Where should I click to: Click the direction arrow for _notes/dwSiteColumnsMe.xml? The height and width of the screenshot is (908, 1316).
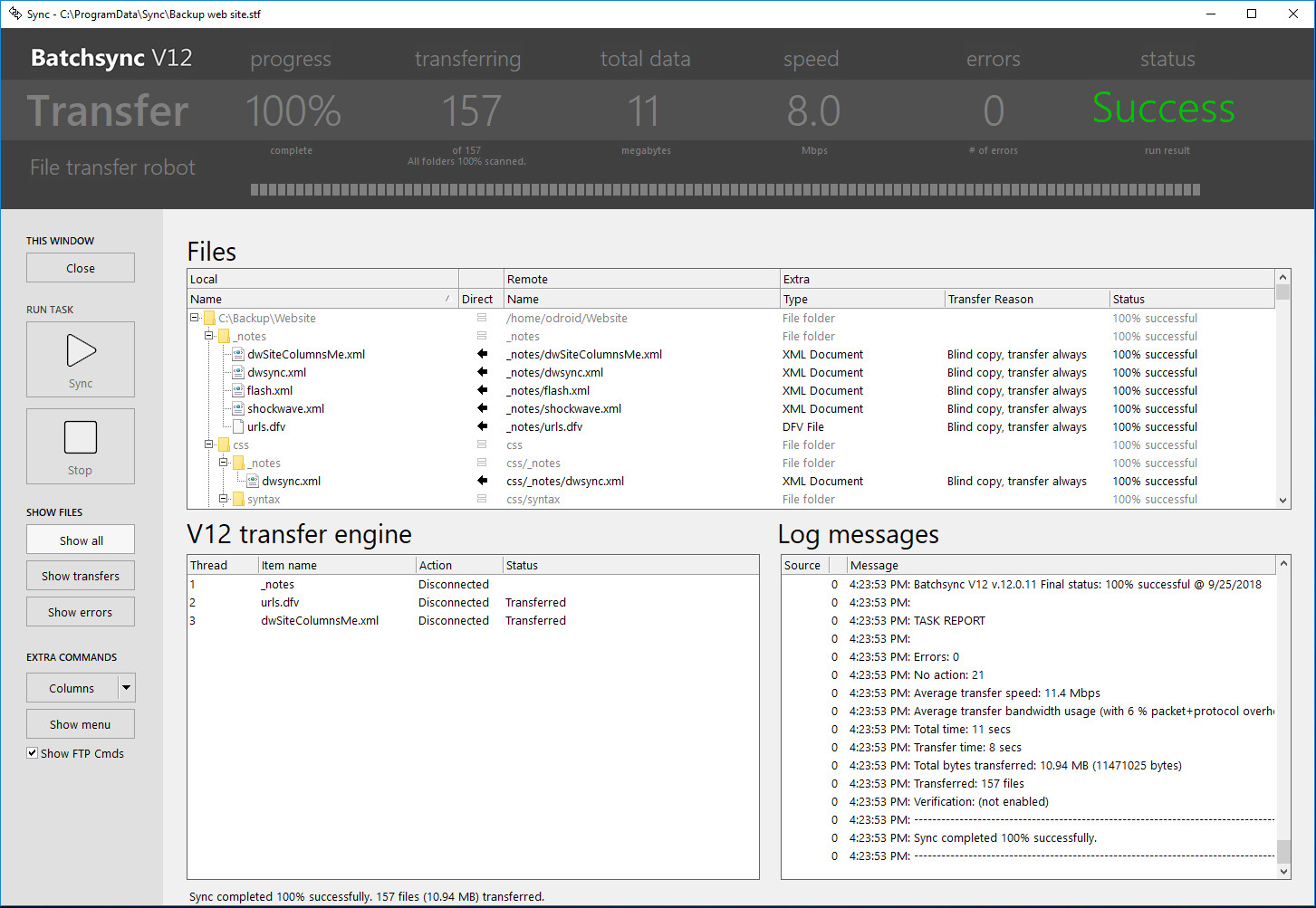pos(482,354)
